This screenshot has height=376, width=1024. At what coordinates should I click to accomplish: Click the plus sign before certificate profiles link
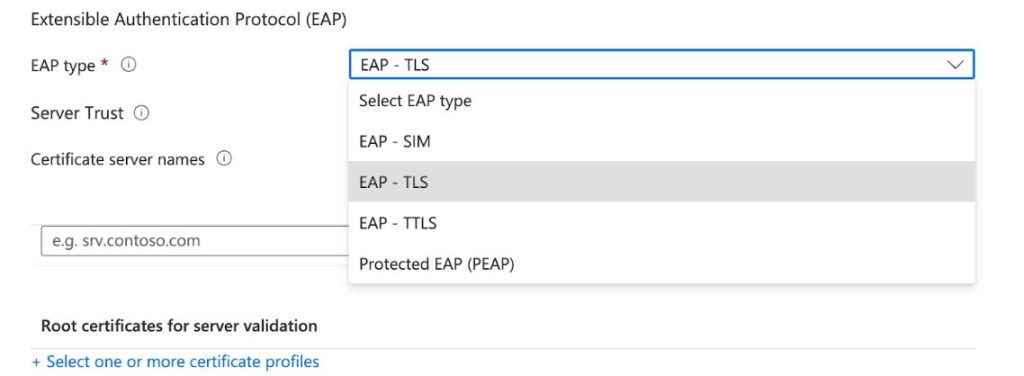click(x=36, y=362)
